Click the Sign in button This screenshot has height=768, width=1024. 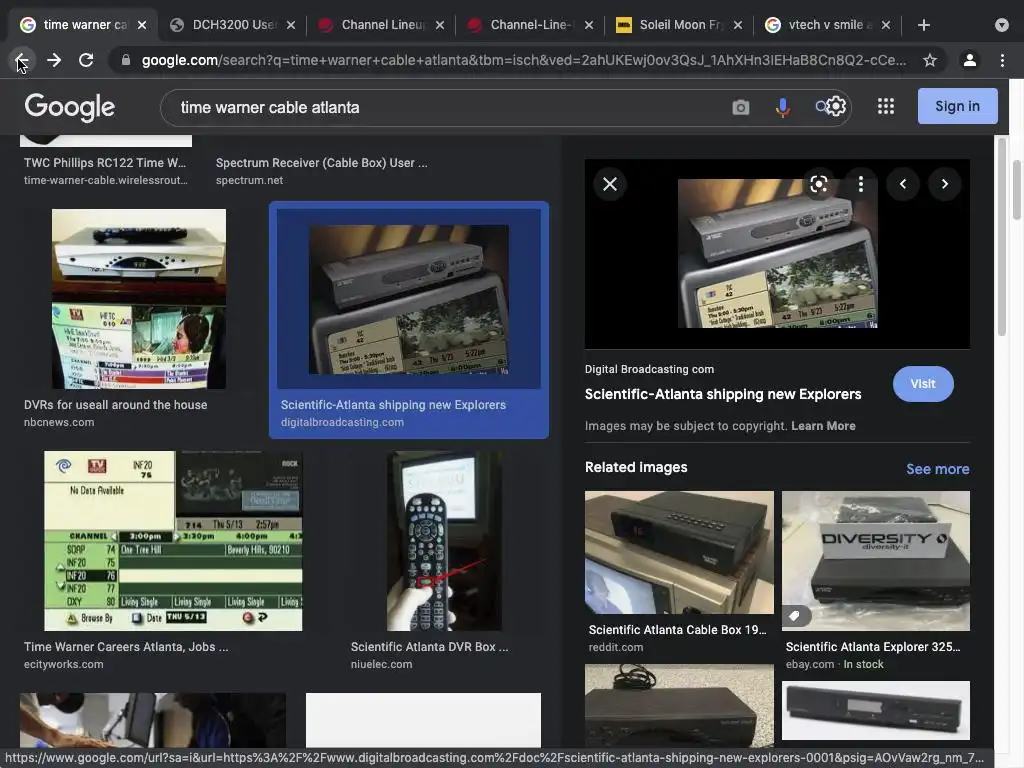(x=957, y=106)
